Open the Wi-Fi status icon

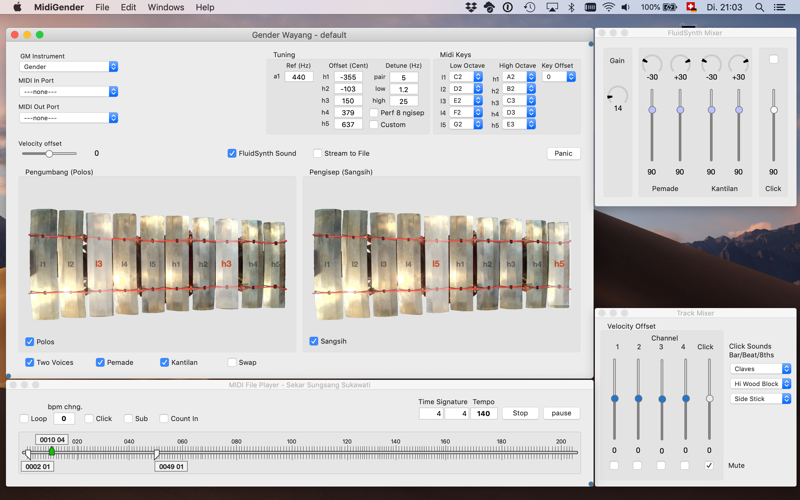(x=608, y=7)
